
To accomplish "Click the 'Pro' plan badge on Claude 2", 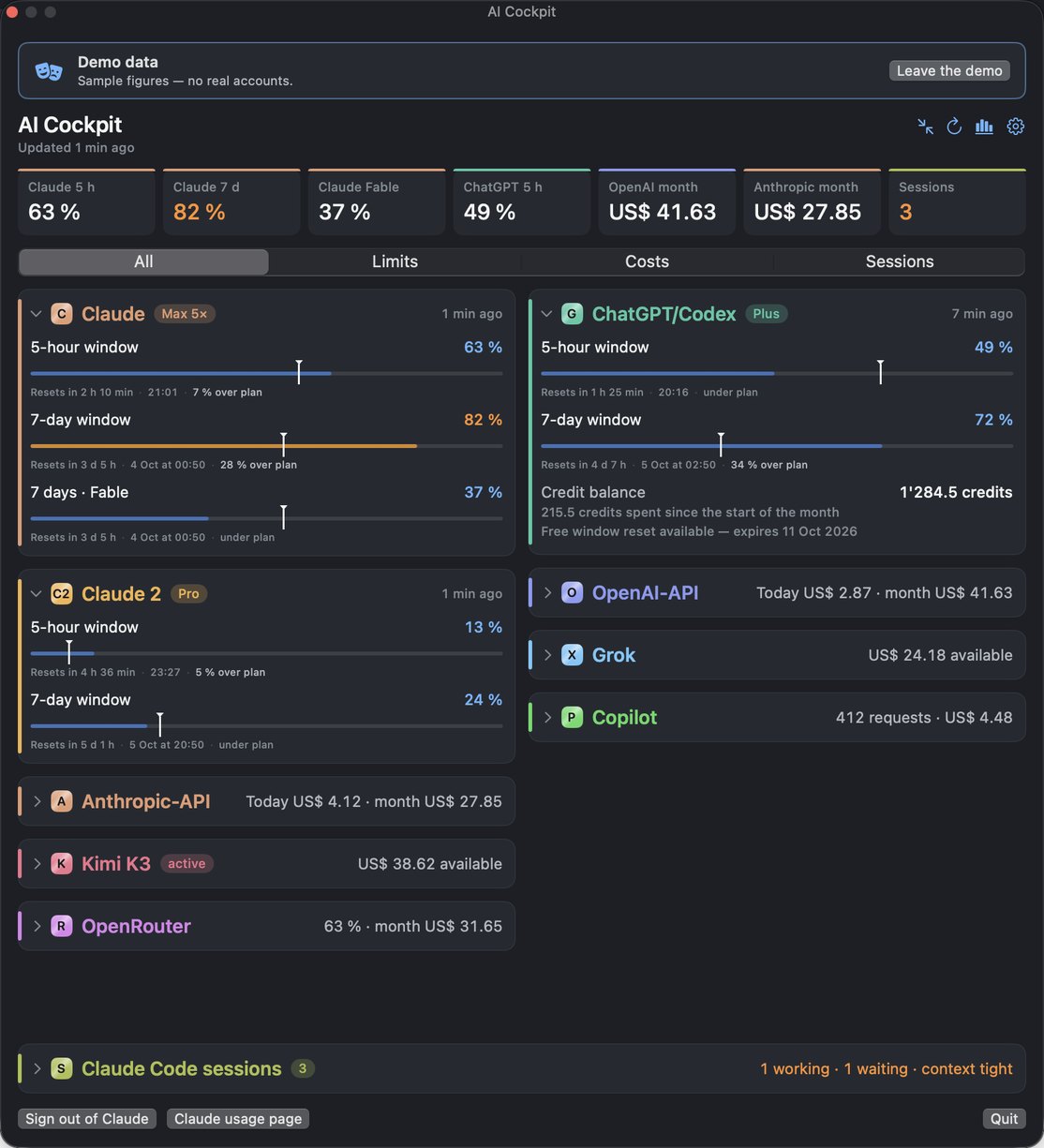I will 188,594.
